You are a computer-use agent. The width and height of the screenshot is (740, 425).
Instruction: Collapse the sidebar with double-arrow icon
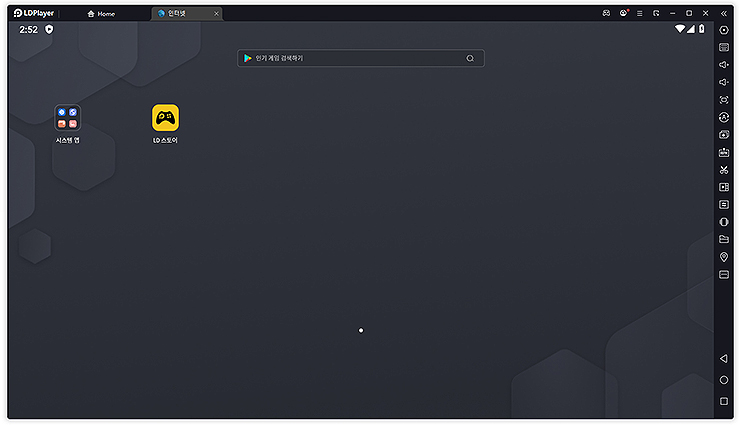pyautogui.click(x=723, y=13)
